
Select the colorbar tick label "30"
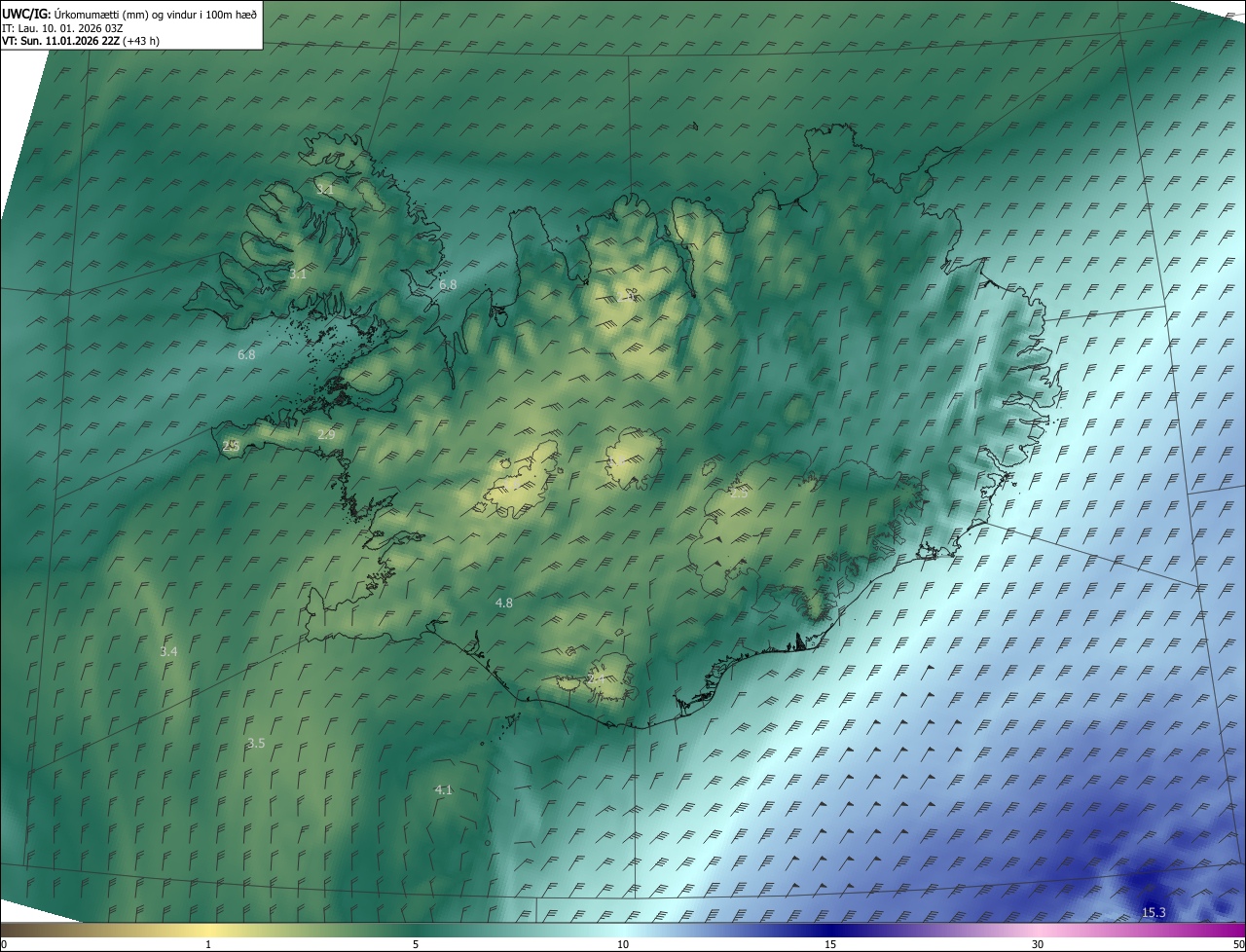pos(1038,944)
